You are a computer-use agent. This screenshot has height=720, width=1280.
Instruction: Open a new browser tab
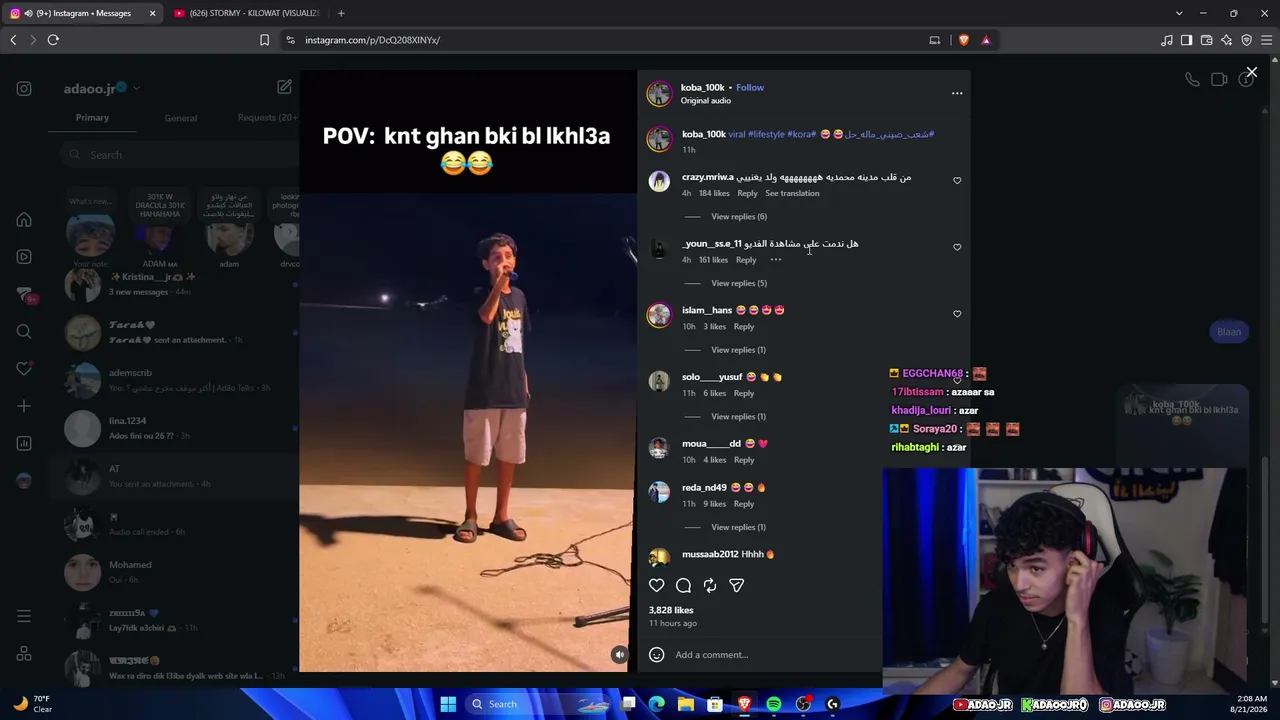(x=341, y=13)
